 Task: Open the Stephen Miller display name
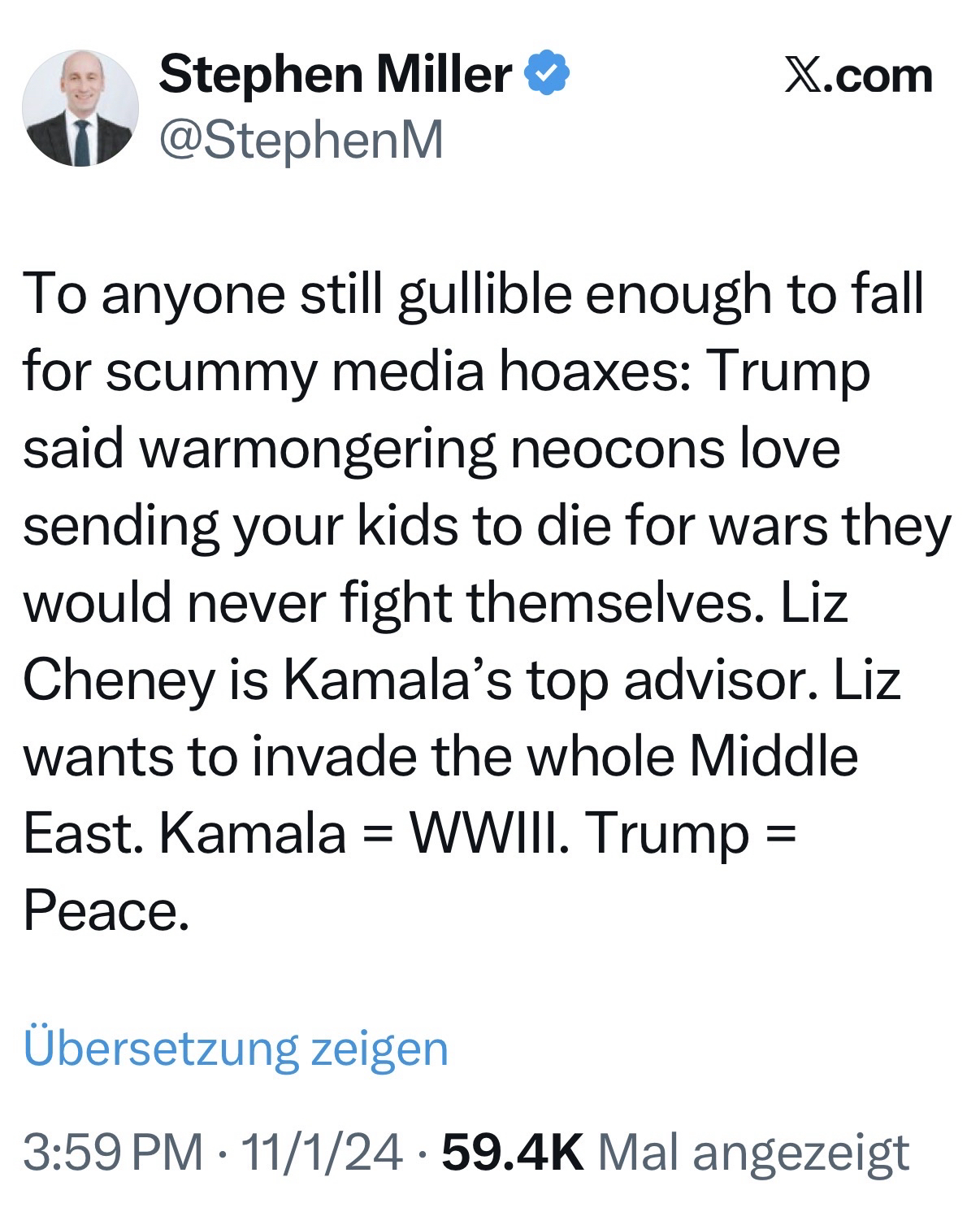335,75
